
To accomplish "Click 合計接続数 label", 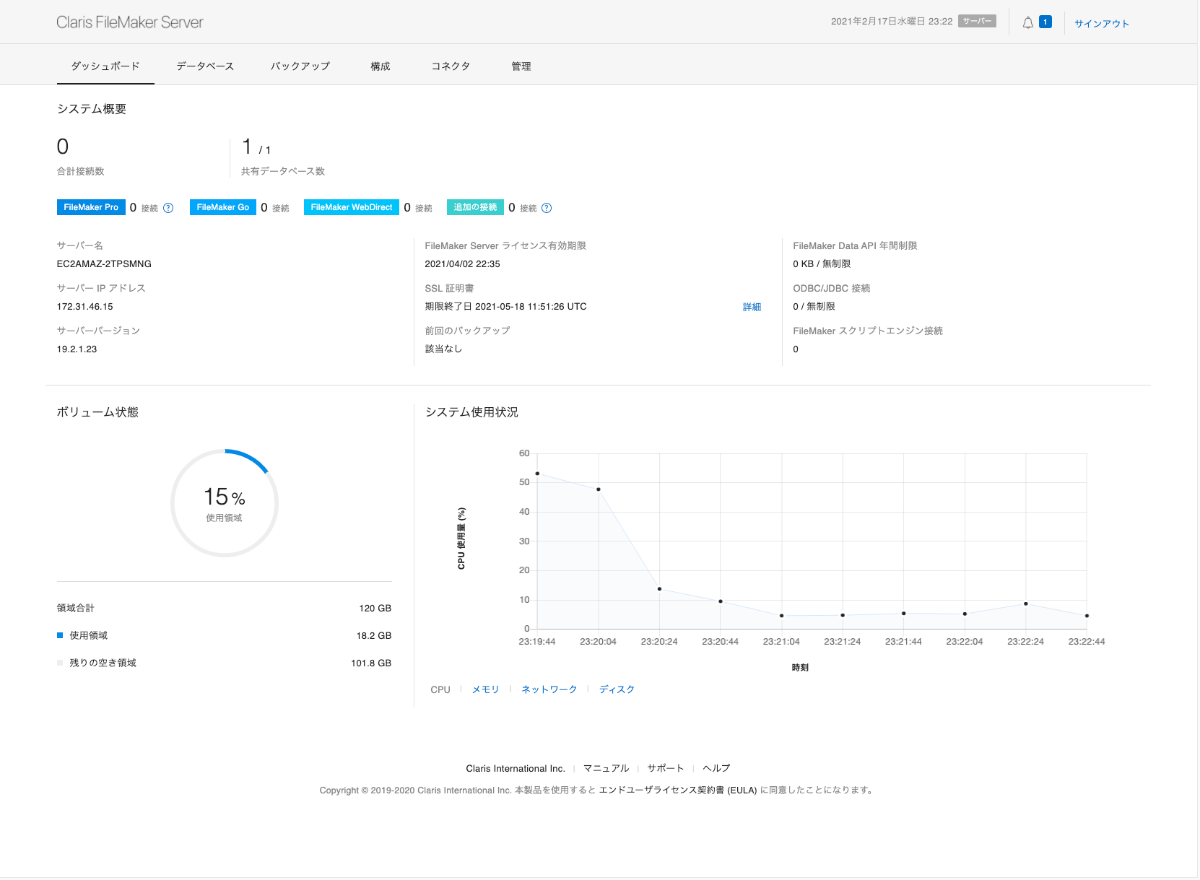I will pos(80,172).
